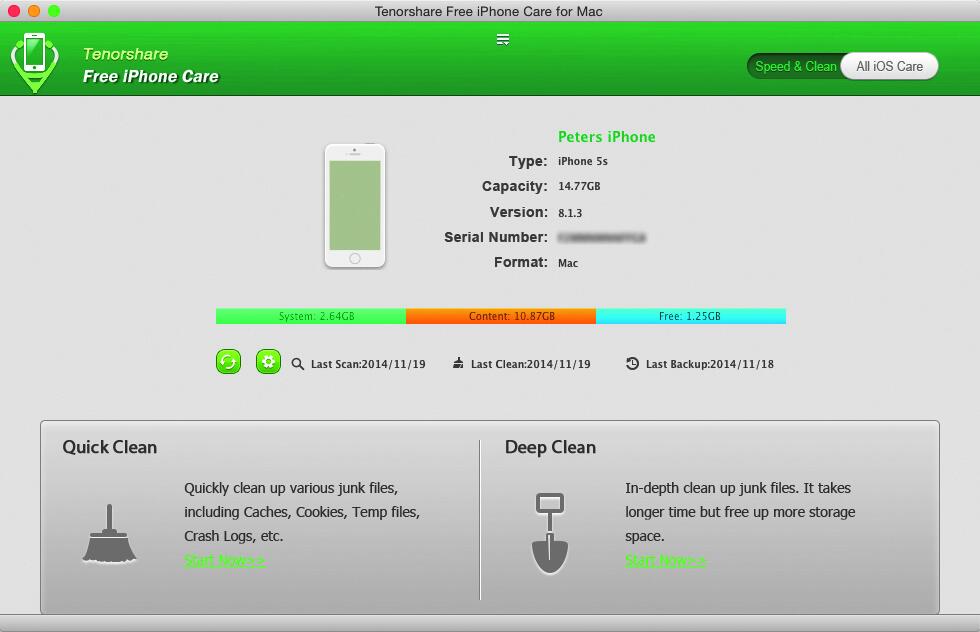Click the Quick Clean broom icon
Image resolution: width=980 pixels, height=632 pixels.
[109, 534]
